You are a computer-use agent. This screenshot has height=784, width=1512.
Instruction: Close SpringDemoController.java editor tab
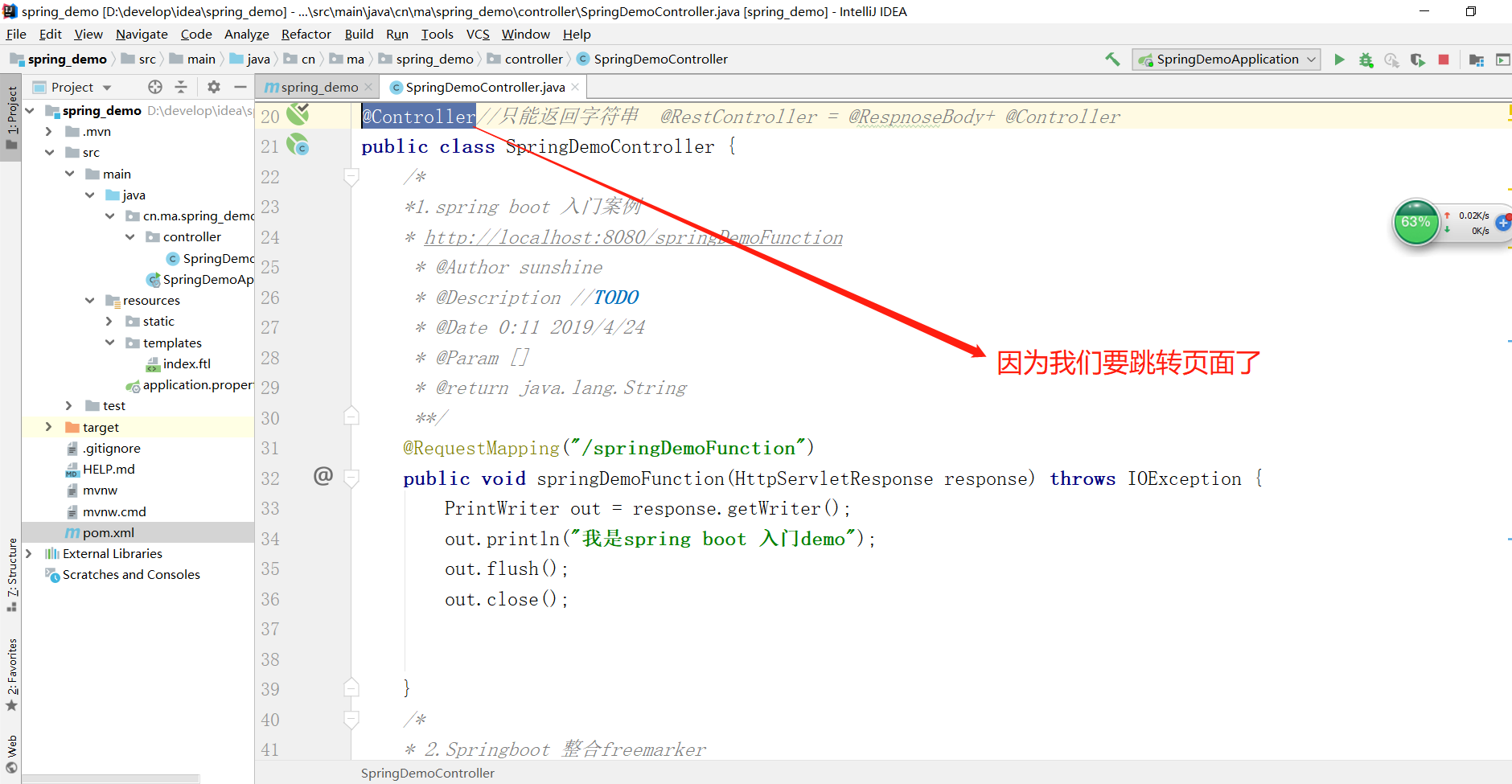575,87
